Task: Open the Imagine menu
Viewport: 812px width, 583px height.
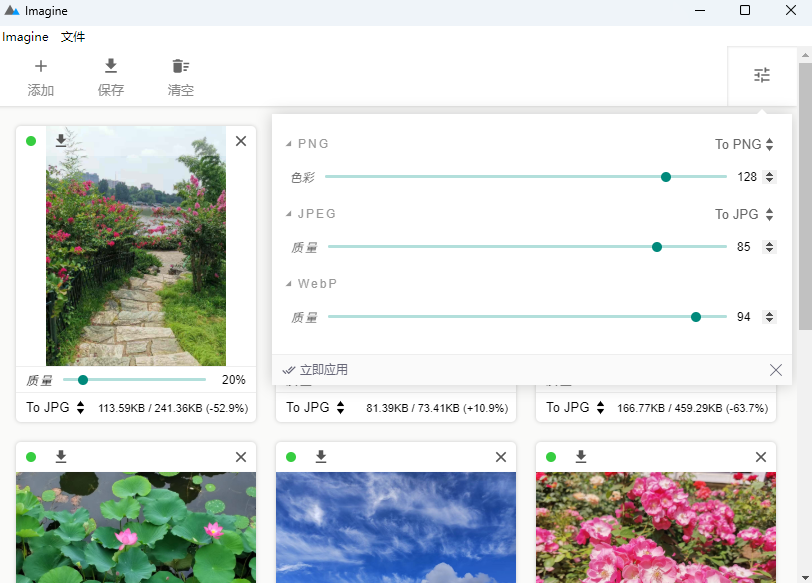Action: click(x=25, y=37)
